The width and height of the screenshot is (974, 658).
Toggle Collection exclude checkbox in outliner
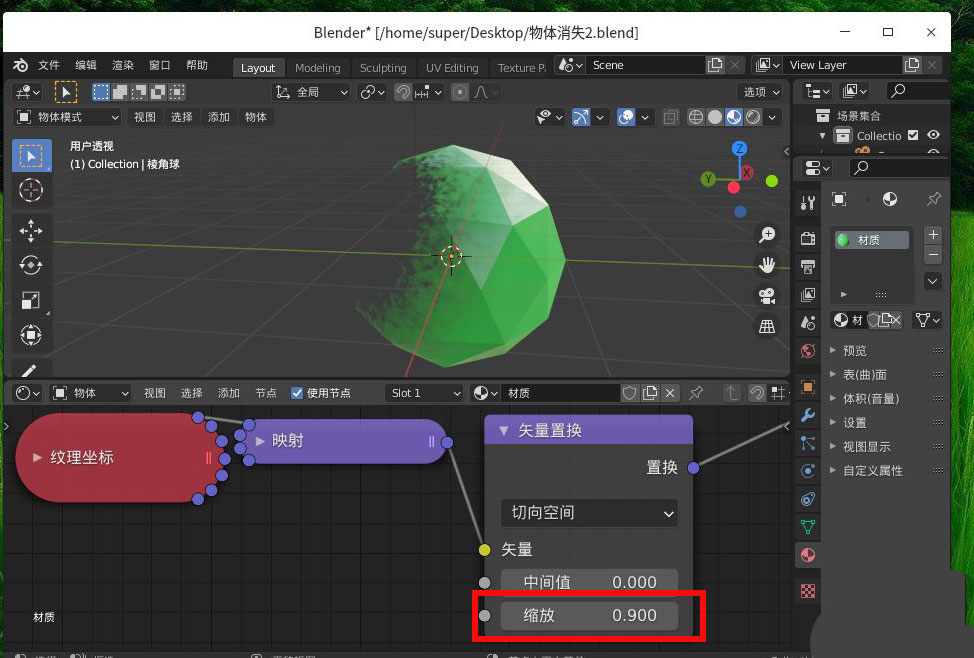pos(913,135)
